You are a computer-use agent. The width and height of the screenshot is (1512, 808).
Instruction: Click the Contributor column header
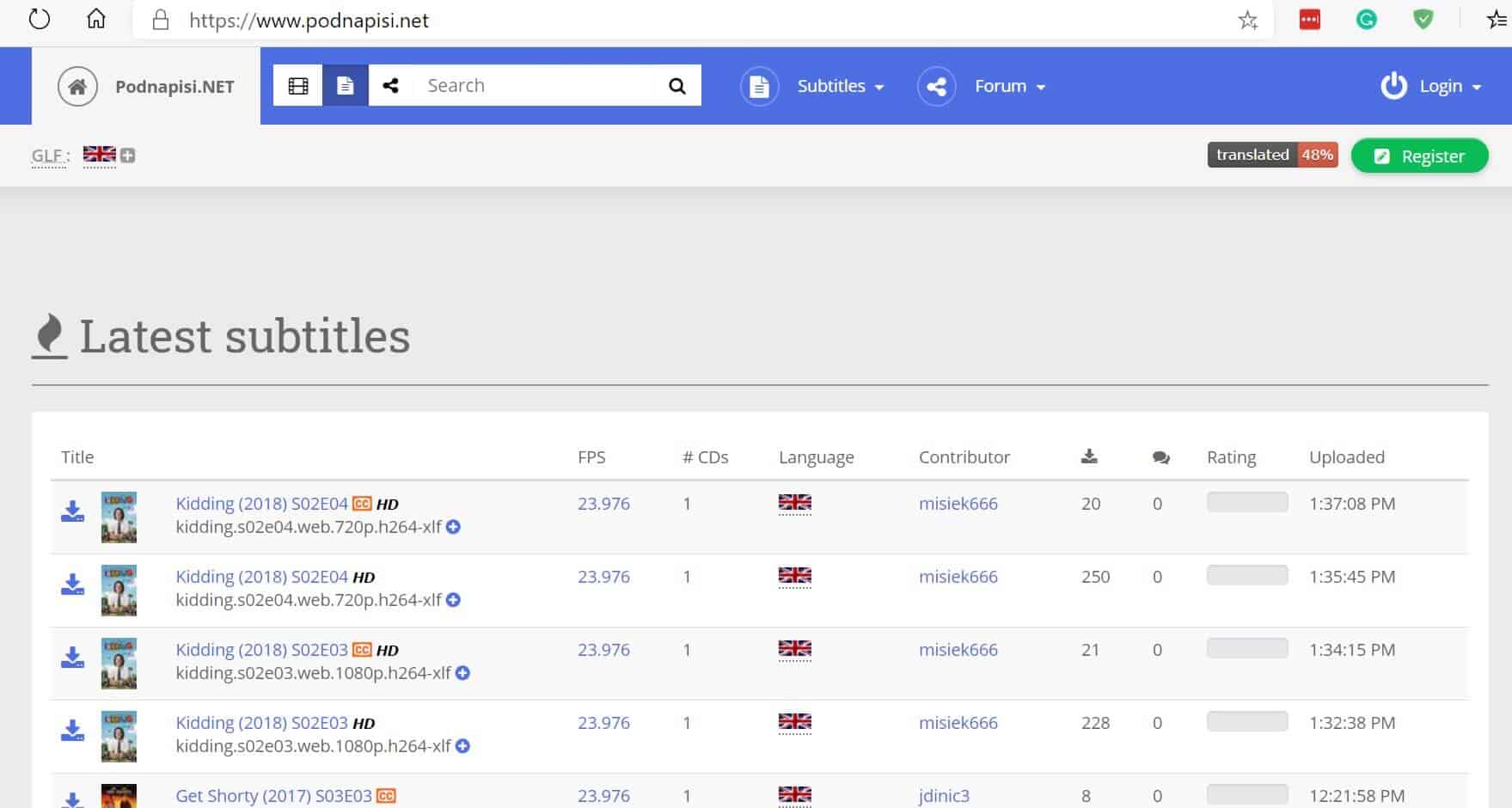click(x=964, y=457)
